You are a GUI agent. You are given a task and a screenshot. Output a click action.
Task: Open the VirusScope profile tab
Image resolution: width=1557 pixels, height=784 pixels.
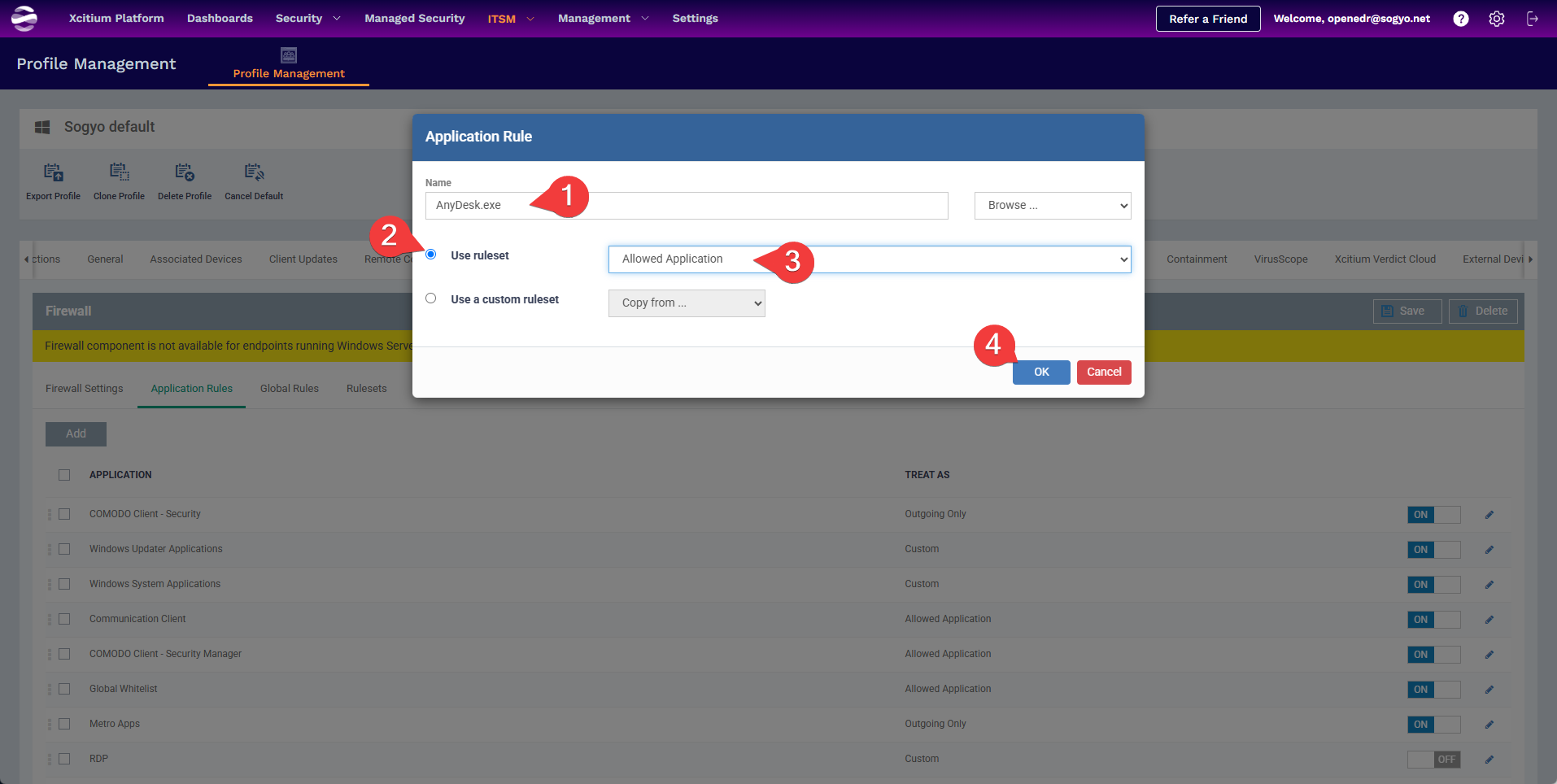click(1281, 259)
